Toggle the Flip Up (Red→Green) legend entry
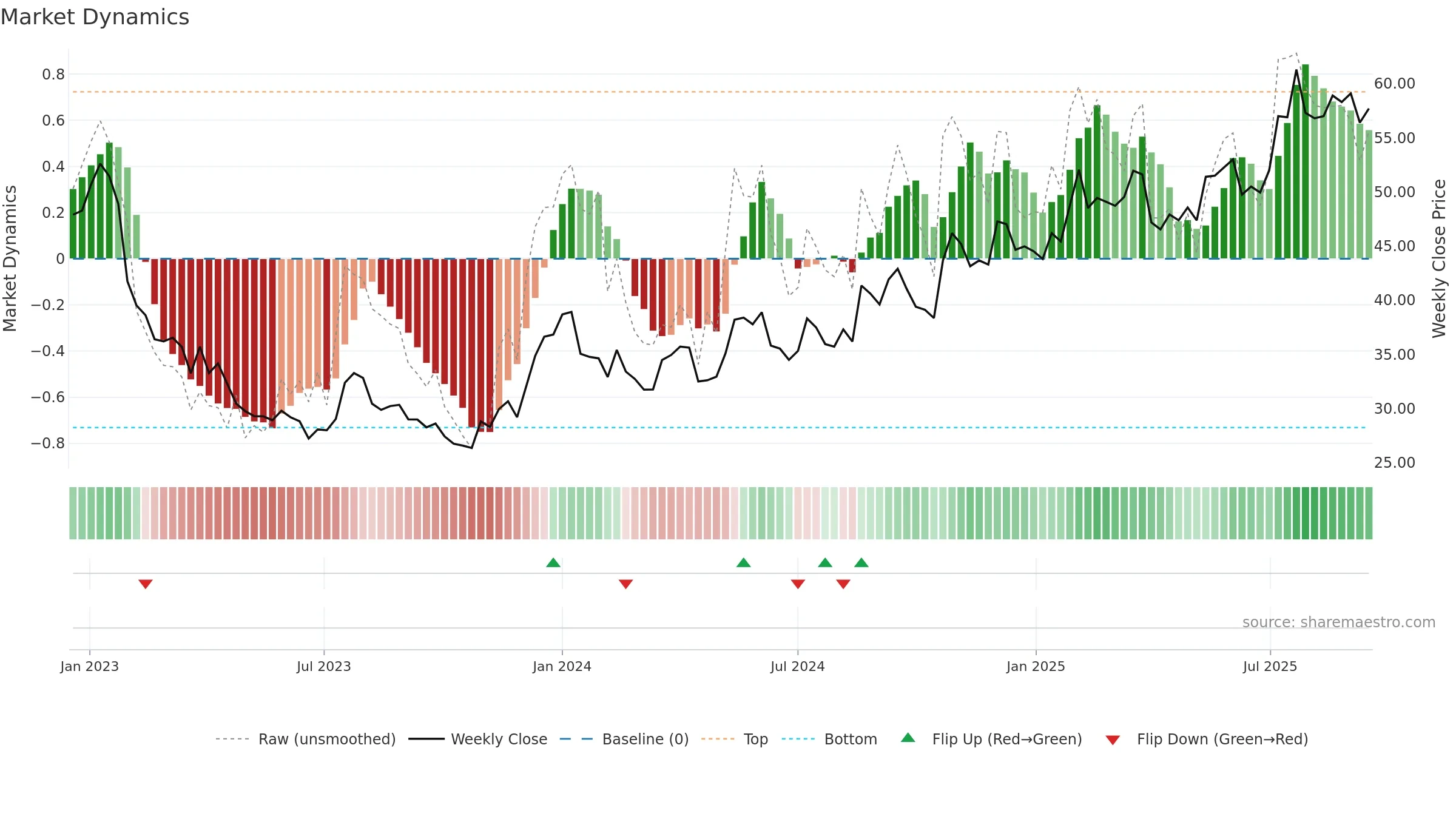 [x=991, y=739]
